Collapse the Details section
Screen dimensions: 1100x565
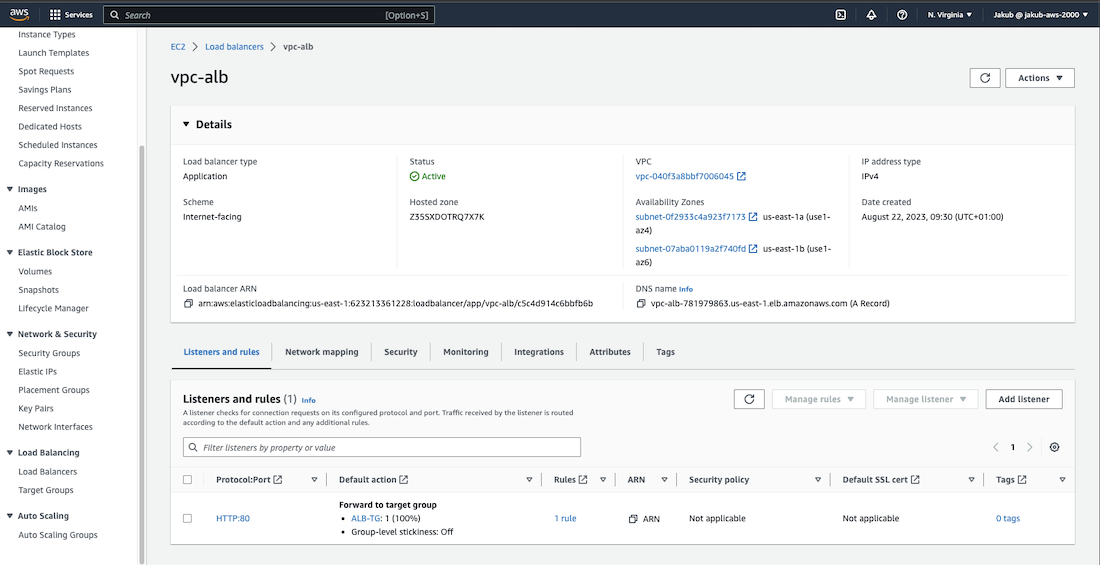click(185, 125)
